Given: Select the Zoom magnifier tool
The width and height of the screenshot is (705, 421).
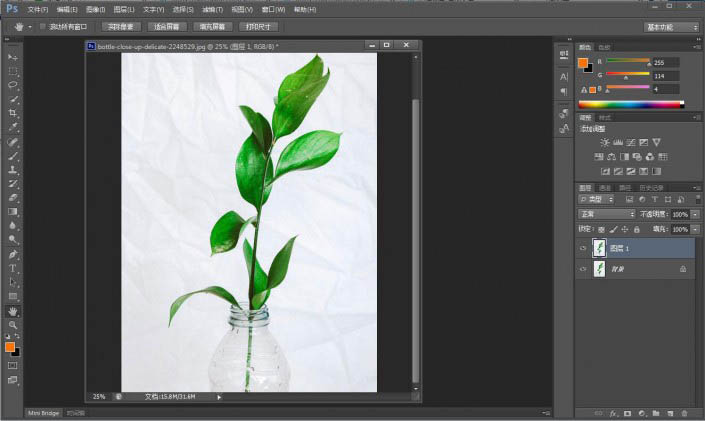Looking at the screenshot, I should pyautogui.click(x=13, y=326).
